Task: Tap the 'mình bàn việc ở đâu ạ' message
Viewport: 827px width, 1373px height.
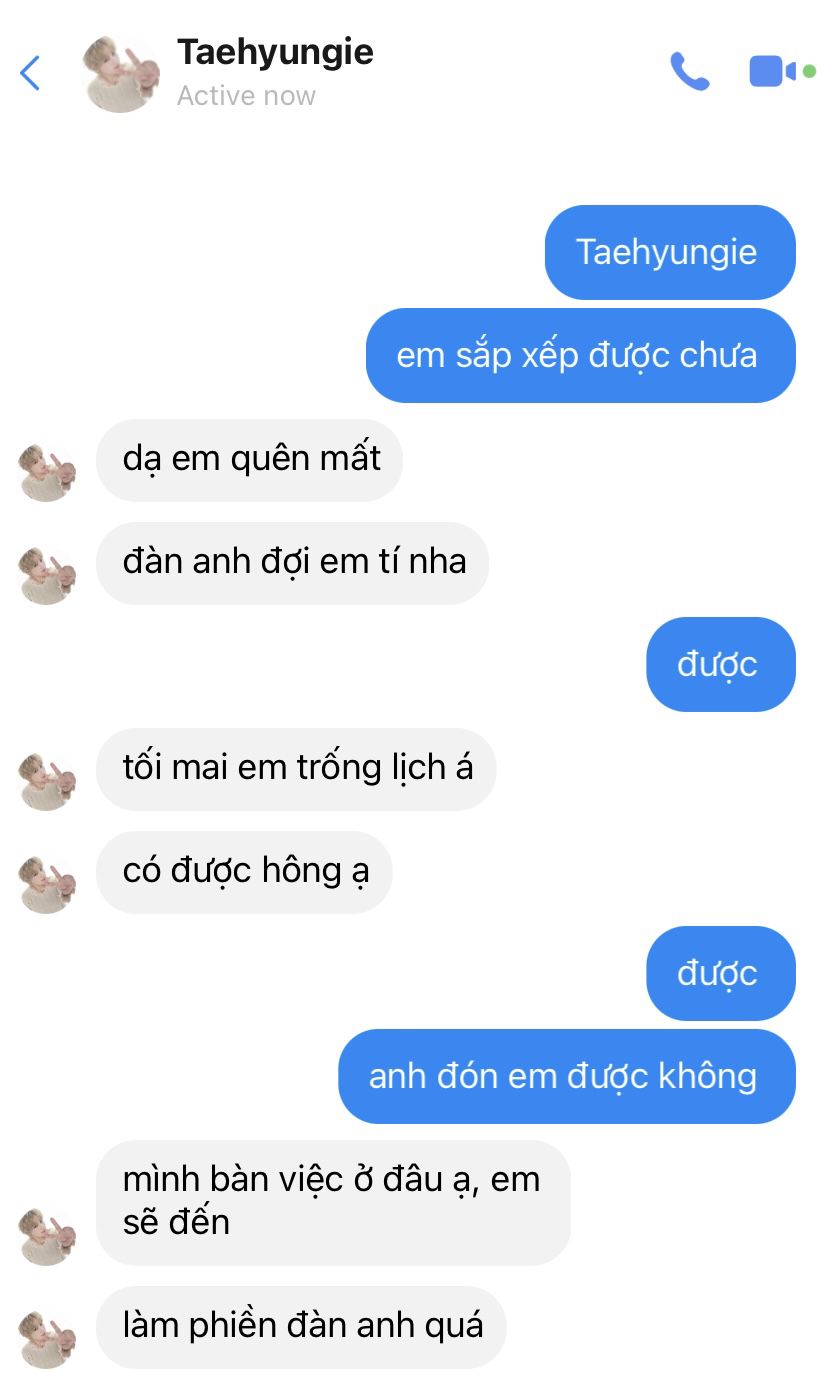Action: click(334, 1202)
